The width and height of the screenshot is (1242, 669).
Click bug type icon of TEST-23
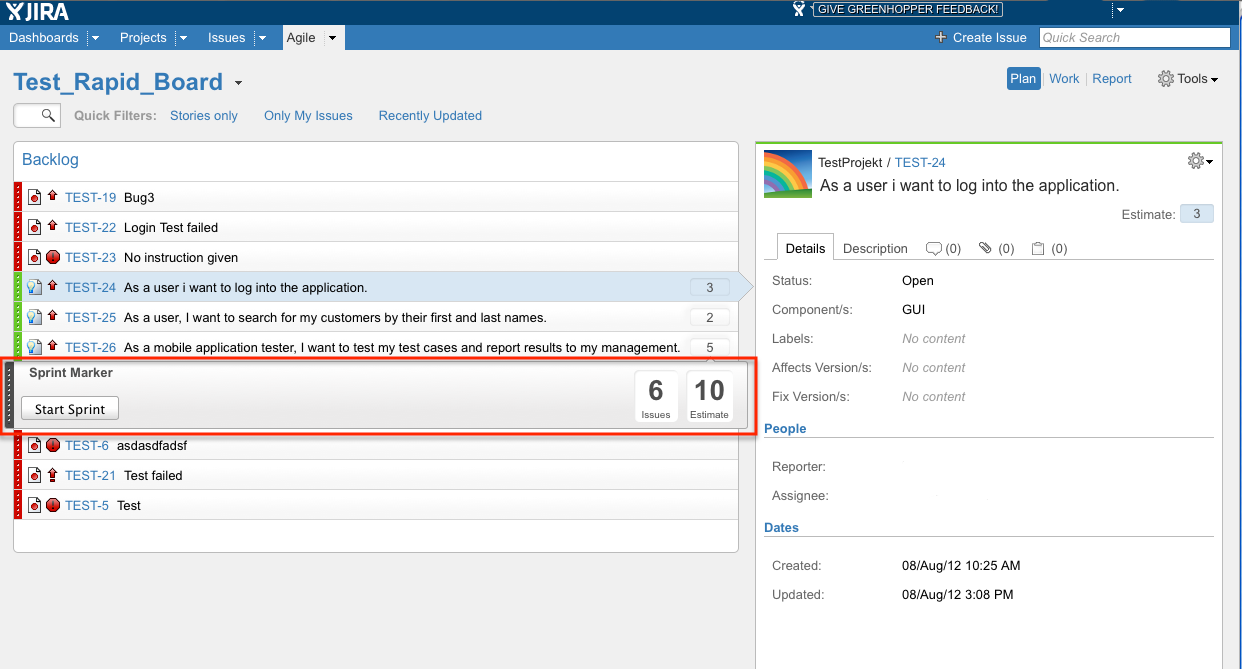(34, 257)
